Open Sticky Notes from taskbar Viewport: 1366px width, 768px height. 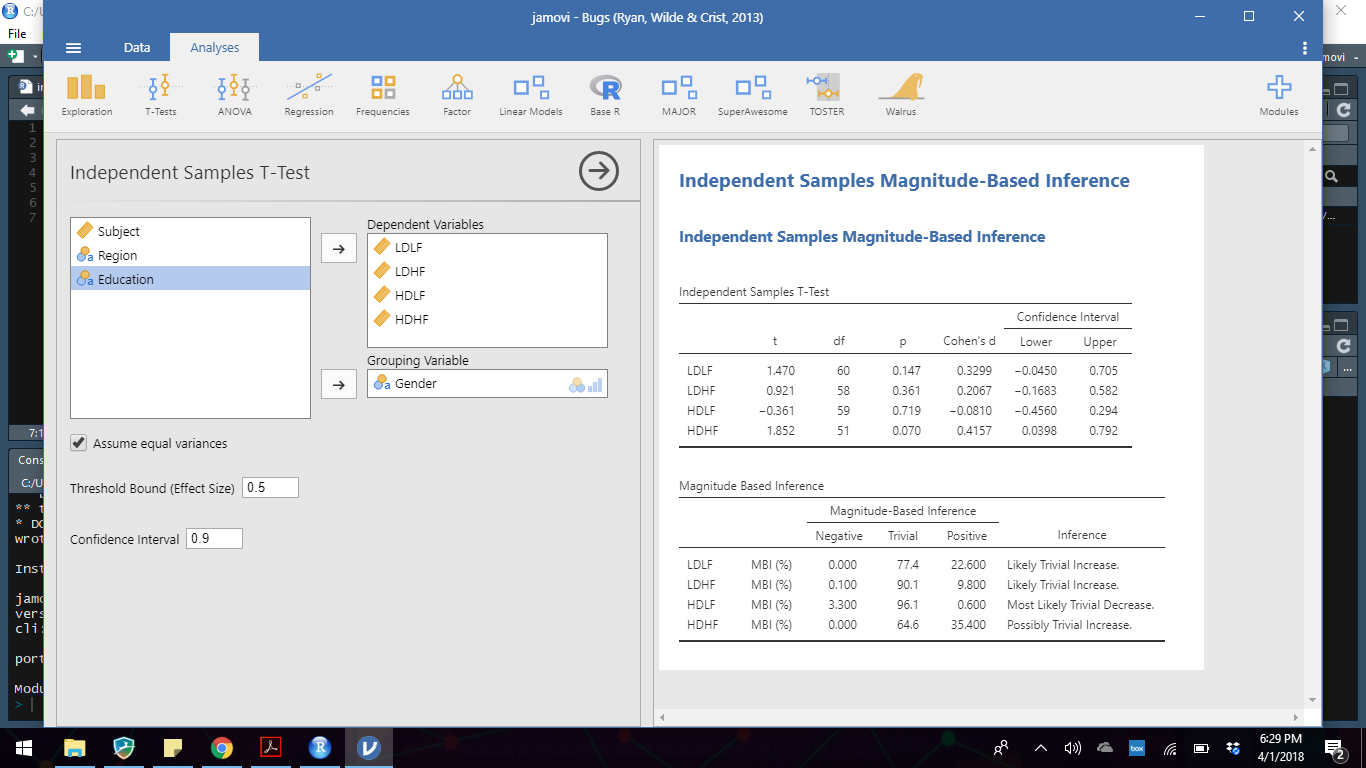click(173, 747)
